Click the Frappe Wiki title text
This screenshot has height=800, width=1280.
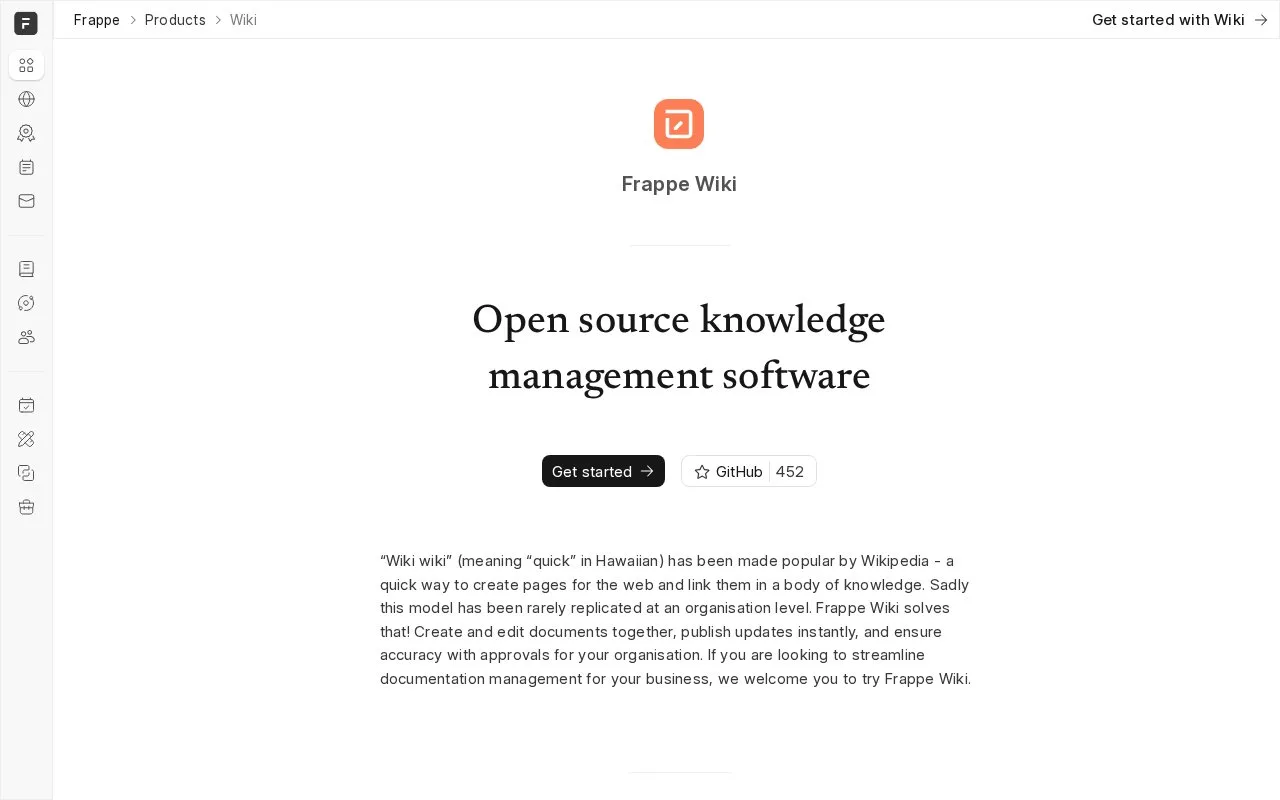[x=679, y=184]
